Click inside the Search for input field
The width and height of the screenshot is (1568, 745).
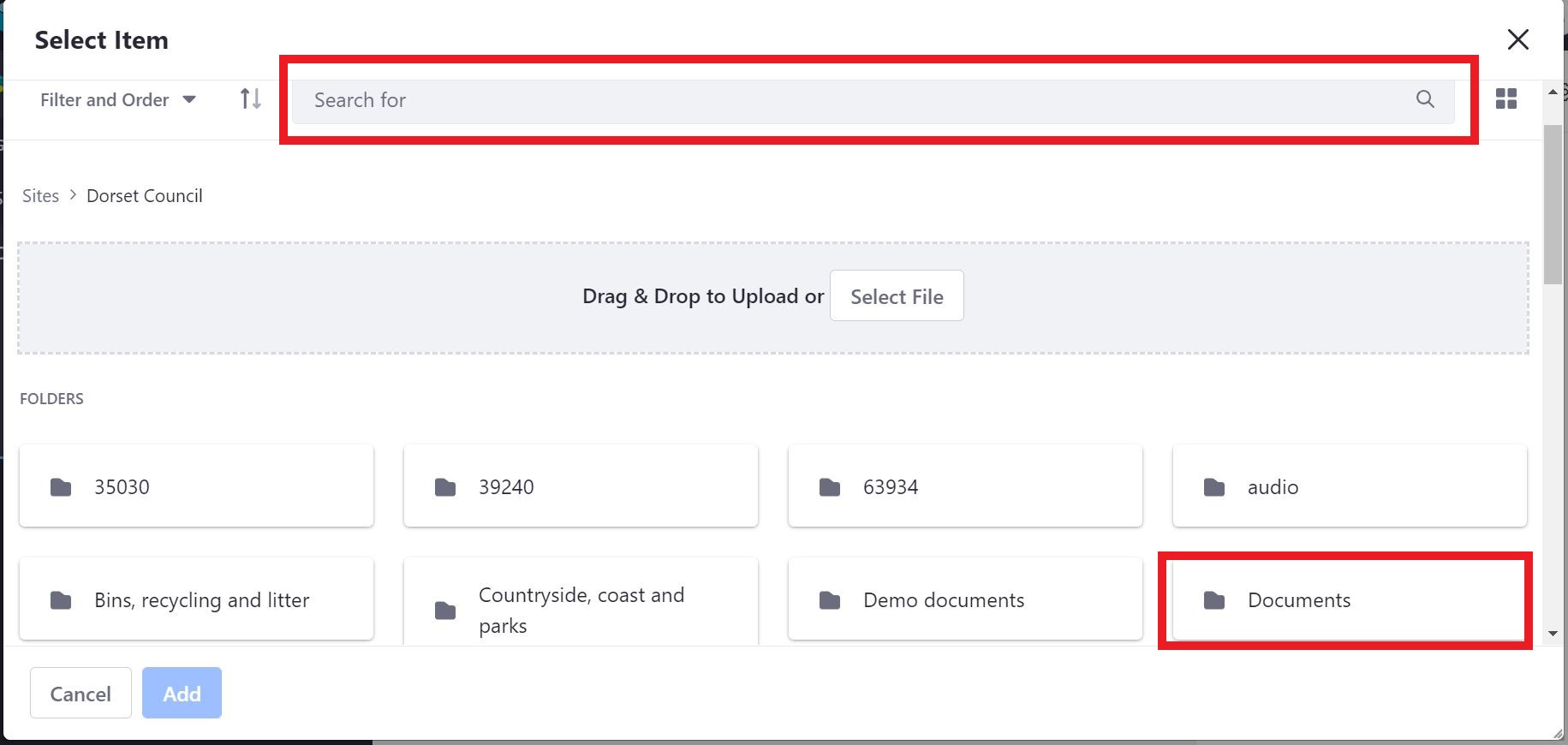(771, 99)
